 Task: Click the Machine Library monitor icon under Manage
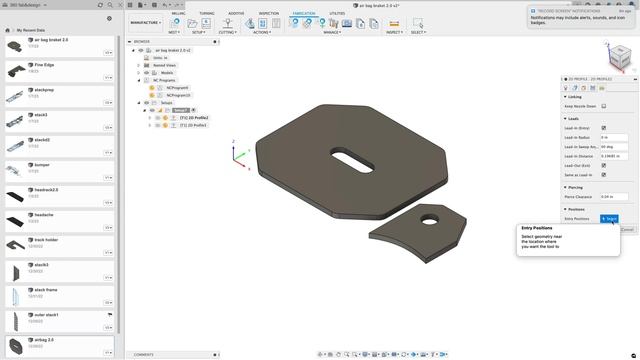347,23
